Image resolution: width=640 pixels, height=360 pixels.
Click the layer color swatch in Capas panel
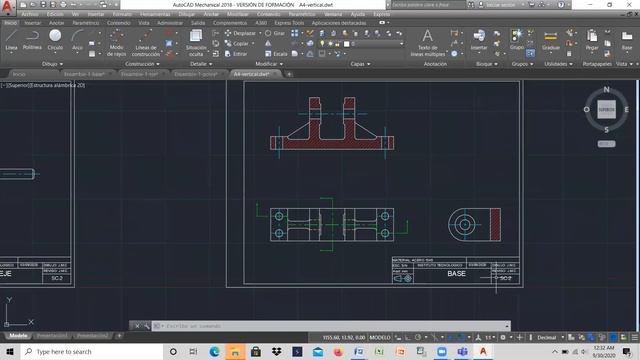click(x=347, y=44)
